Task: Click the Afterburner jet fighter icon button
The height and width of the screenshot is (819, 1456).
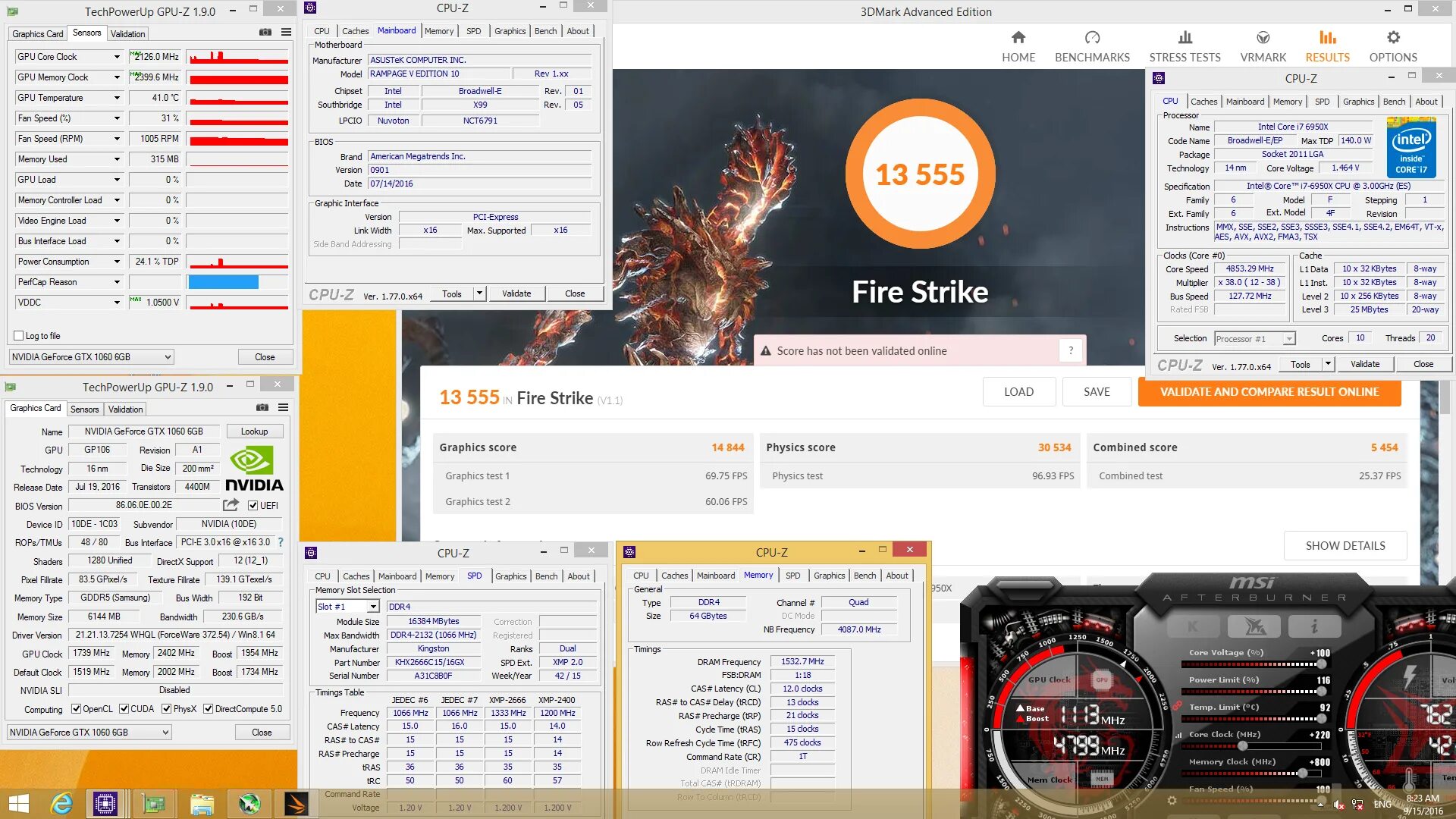Action: click(x=1254, y=626)
